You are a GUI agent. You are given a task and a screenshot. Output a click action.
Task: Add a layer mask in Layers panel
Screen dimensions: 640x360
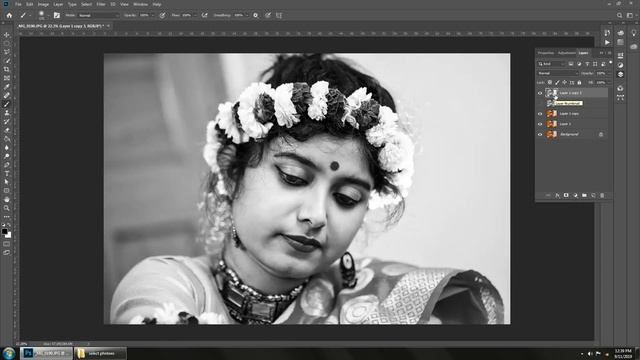coord(566,196)
